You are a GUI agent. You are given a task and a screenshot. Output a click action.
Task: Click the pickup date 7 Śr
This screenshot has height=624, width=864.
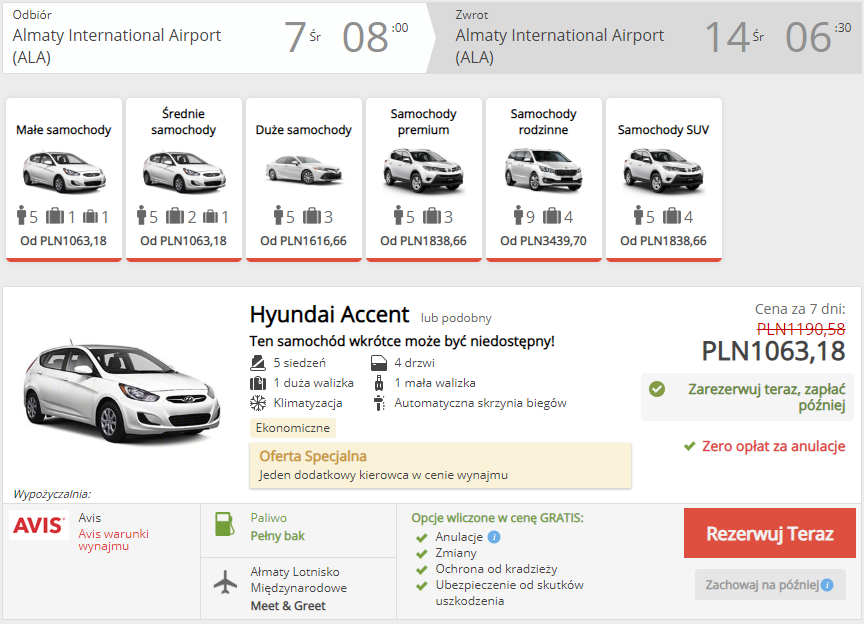pyautogui.click(x=303, y=37)
